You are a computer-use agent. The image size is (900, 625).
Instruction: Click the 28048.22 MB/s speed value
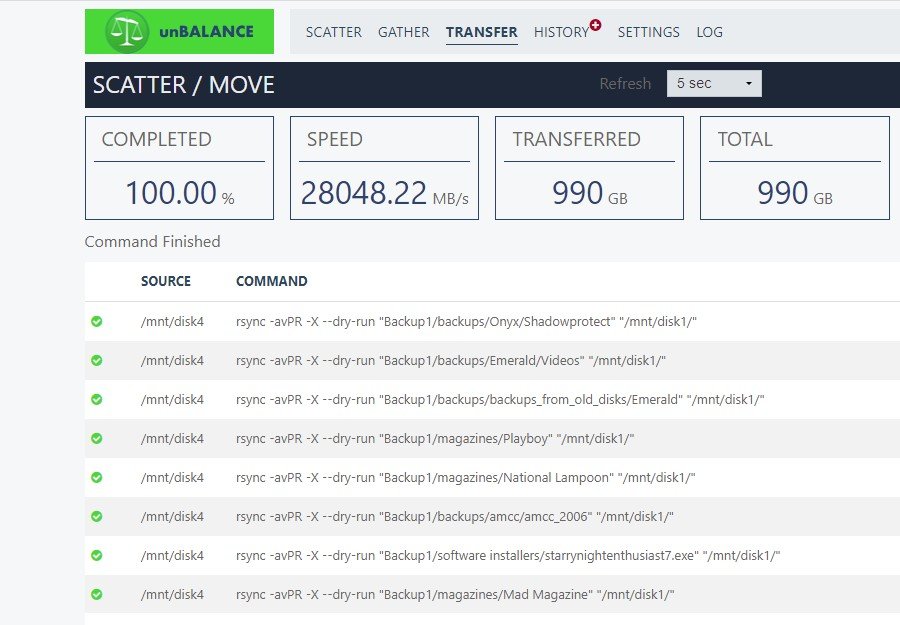click(385, 193)
